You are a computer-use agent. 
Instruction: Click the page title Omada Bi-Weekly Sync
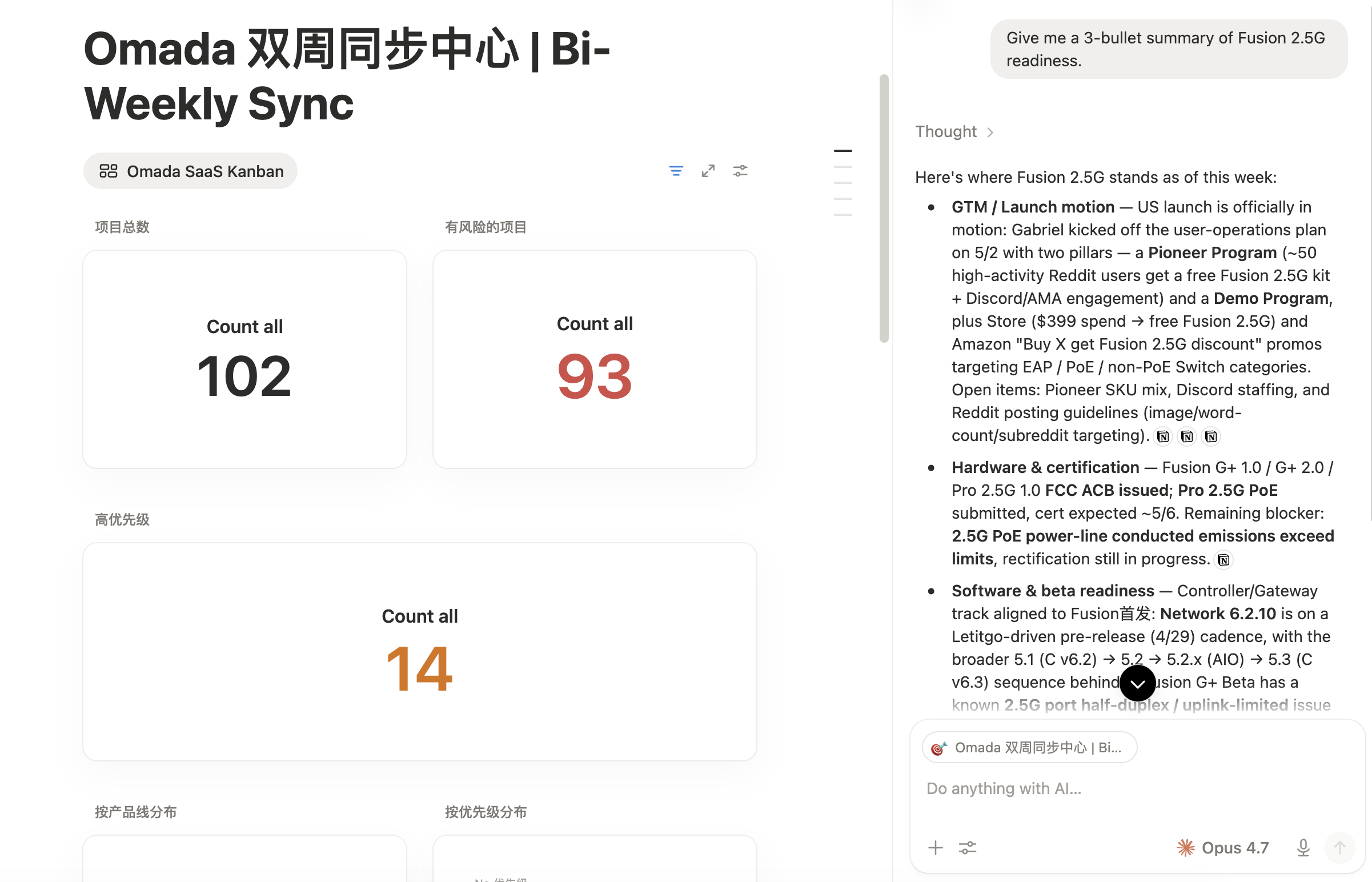(x=347, y=75)
